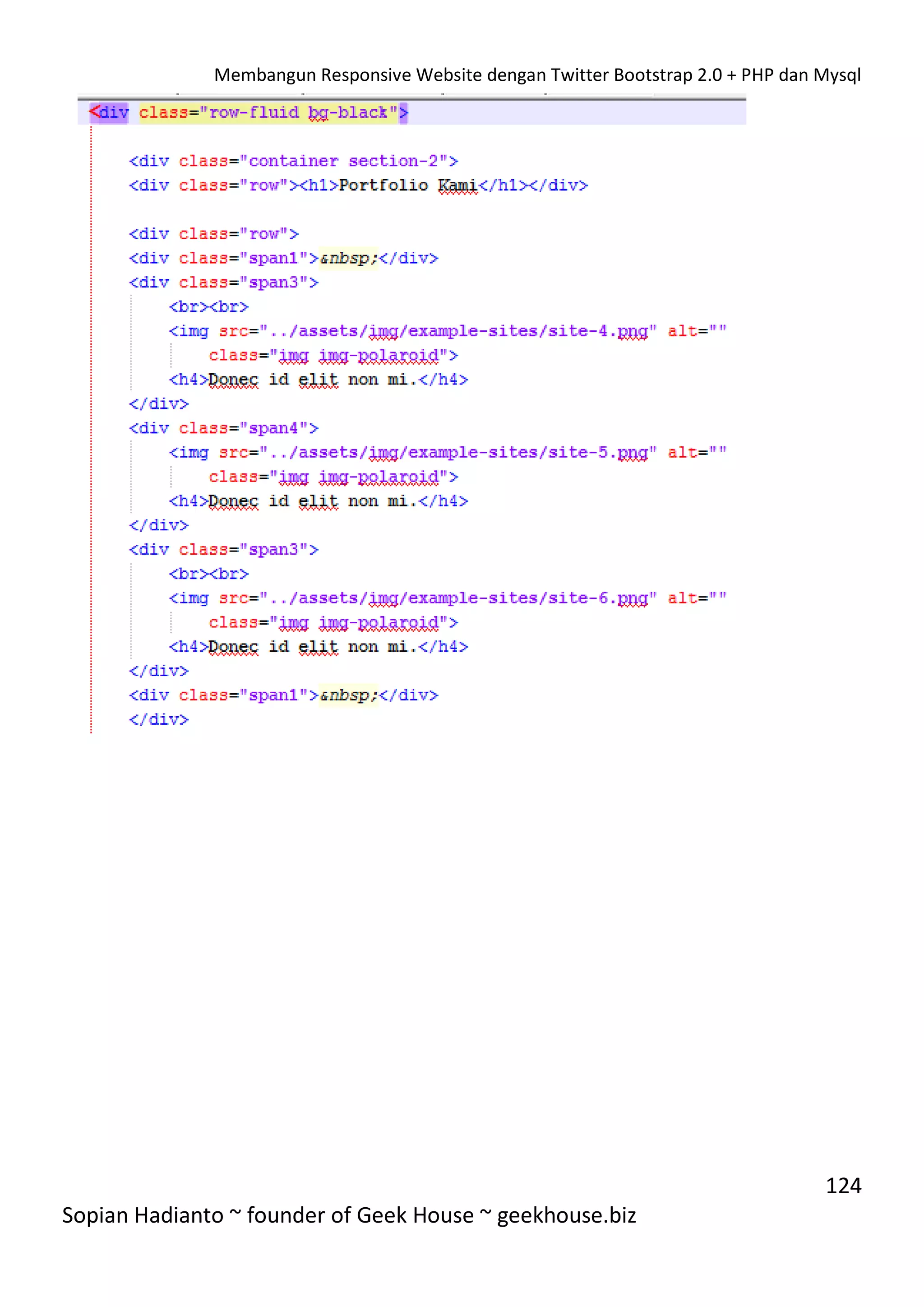Viewport: 924px width, 1307px height.
Task: Click the Sopian Hadianto geekhouse.biz footer text
Action: tap(349, 1215)
